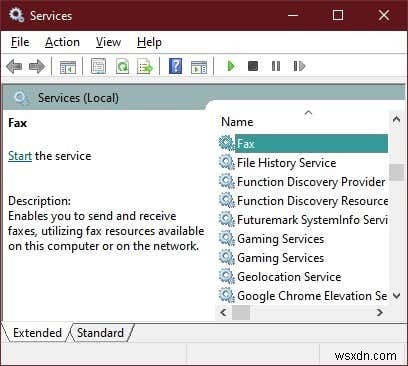Open the Help menu
Screen dimensions: 408x366
[149, 42]
